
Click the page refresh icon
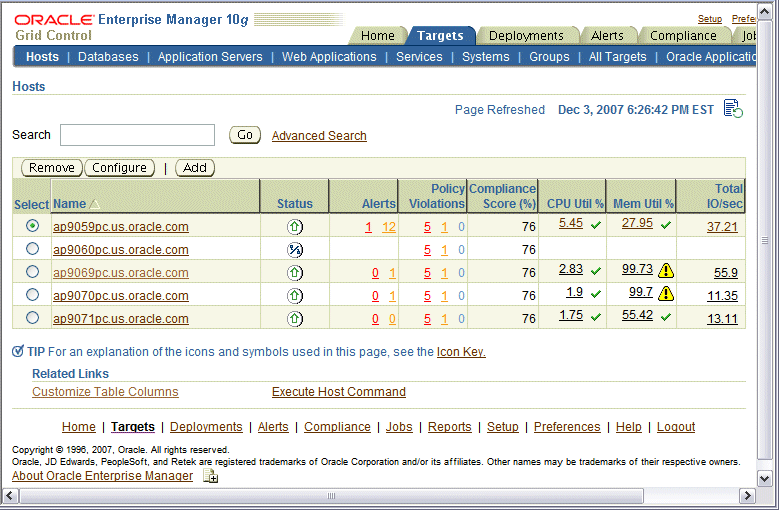[733, 109]
